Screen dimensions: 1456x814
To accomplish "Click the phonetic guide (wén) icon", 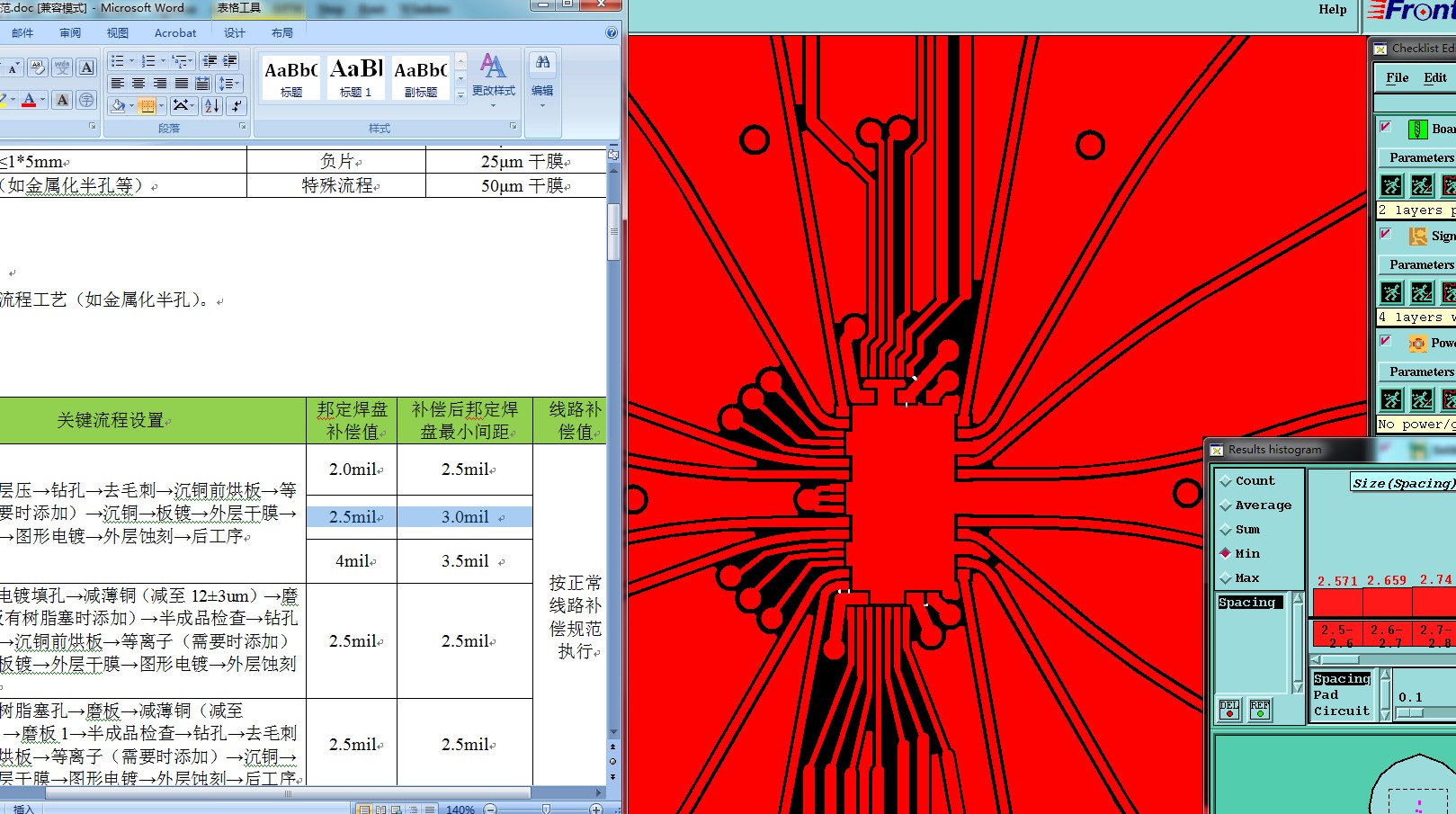I will 62,67.
